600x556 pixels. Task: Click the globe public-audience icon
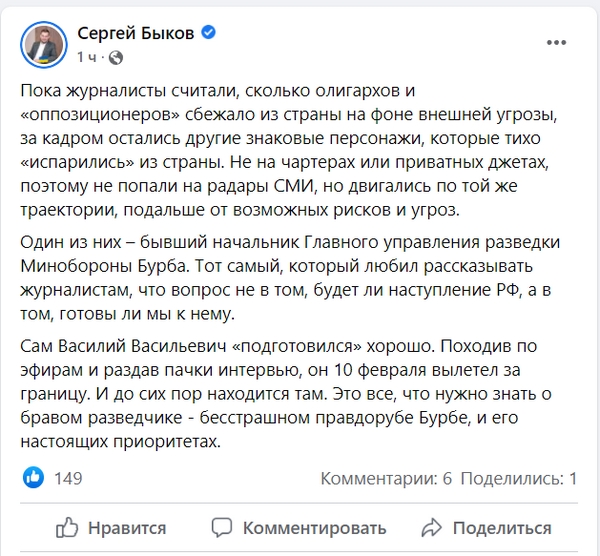coord(115,56)
